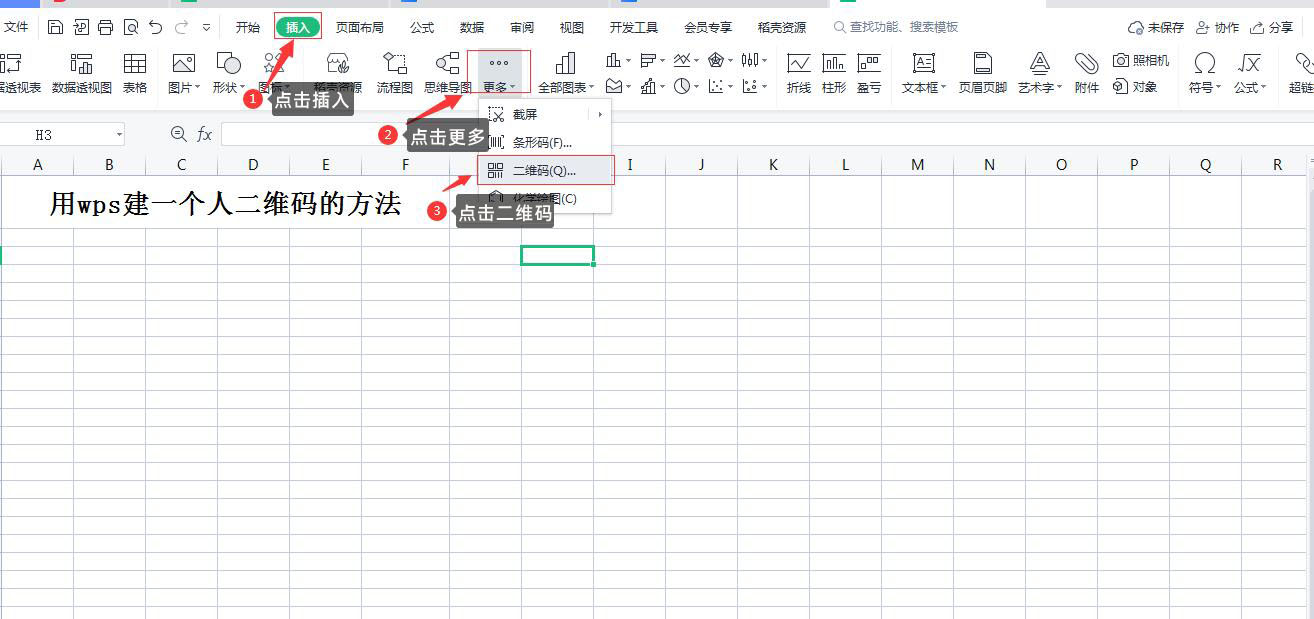Insert a 表格 table
This screenshot has height=619, width=1314.
(135, 74)
